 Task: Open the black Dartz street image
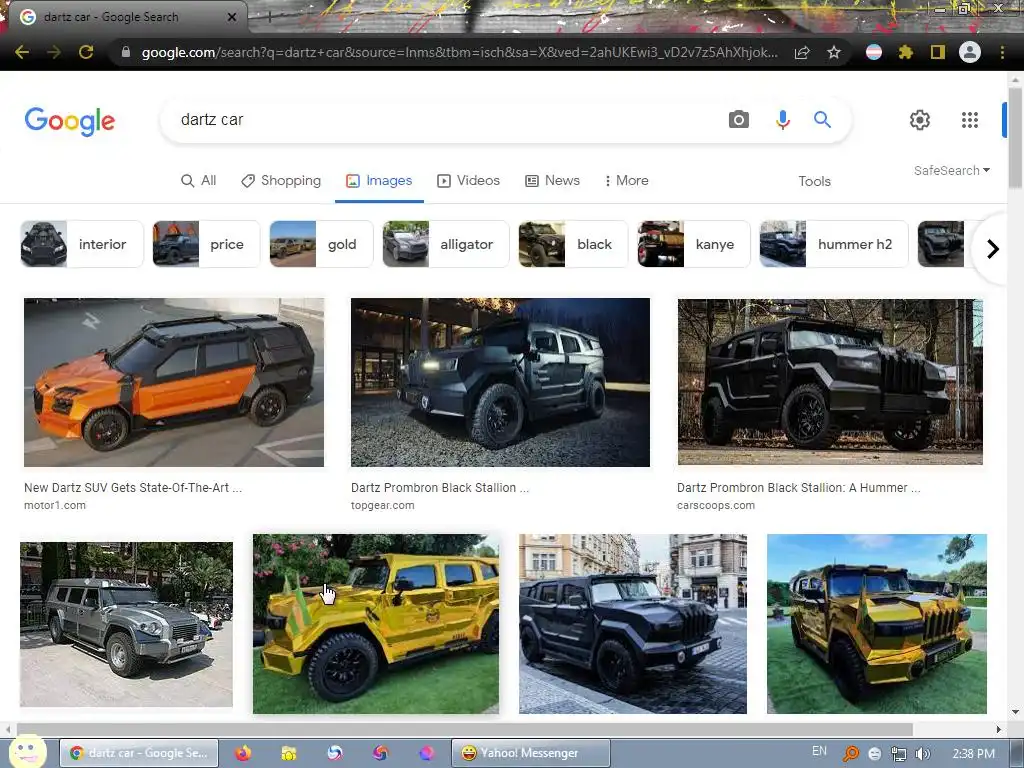pos(633,624)
